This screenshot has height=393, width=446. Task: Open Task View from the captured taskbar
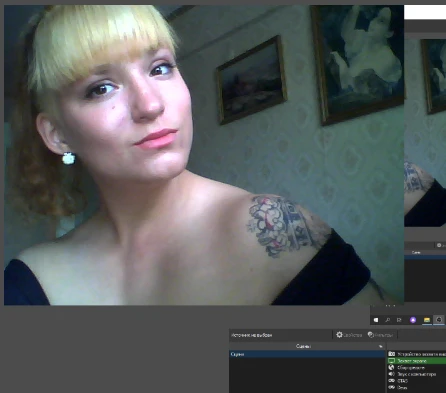[399, 320]
